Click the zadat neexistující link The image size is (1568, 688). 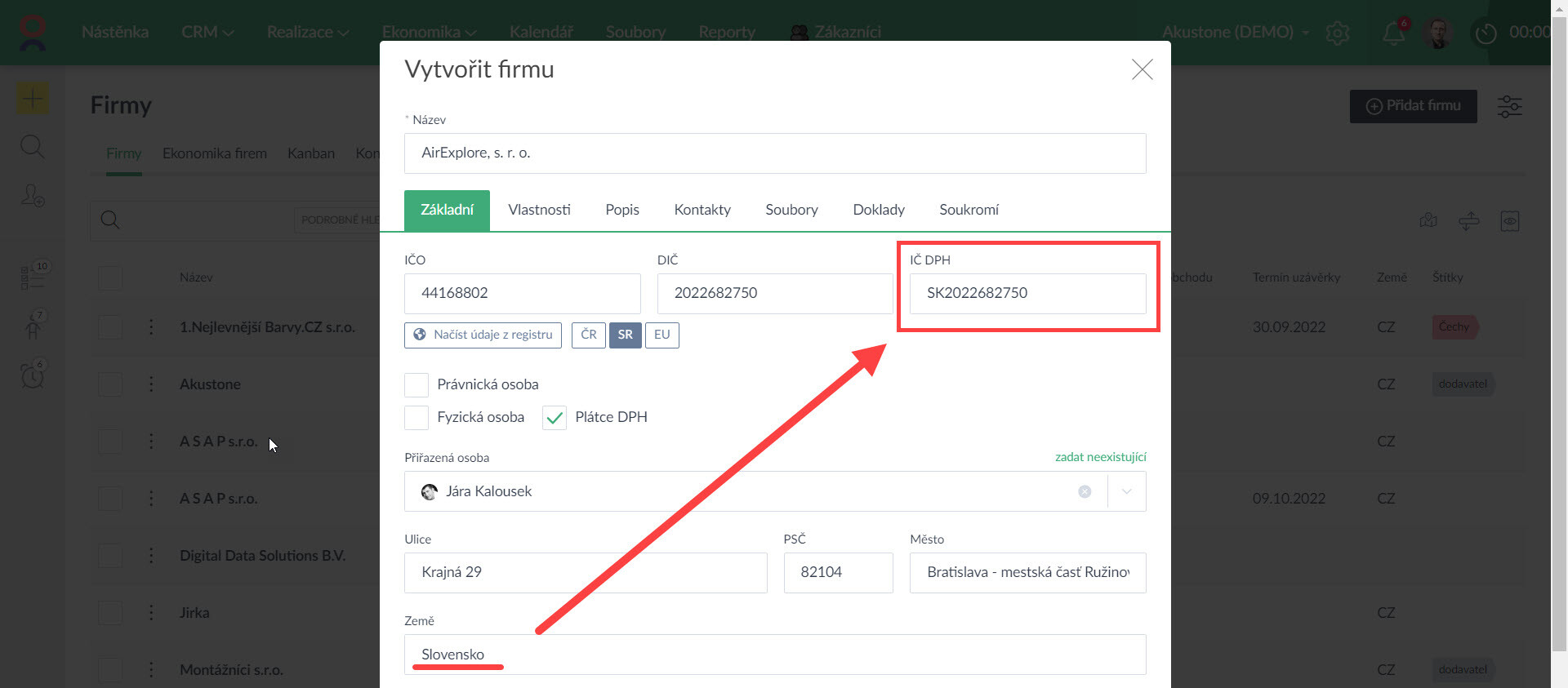[1100, 457]
